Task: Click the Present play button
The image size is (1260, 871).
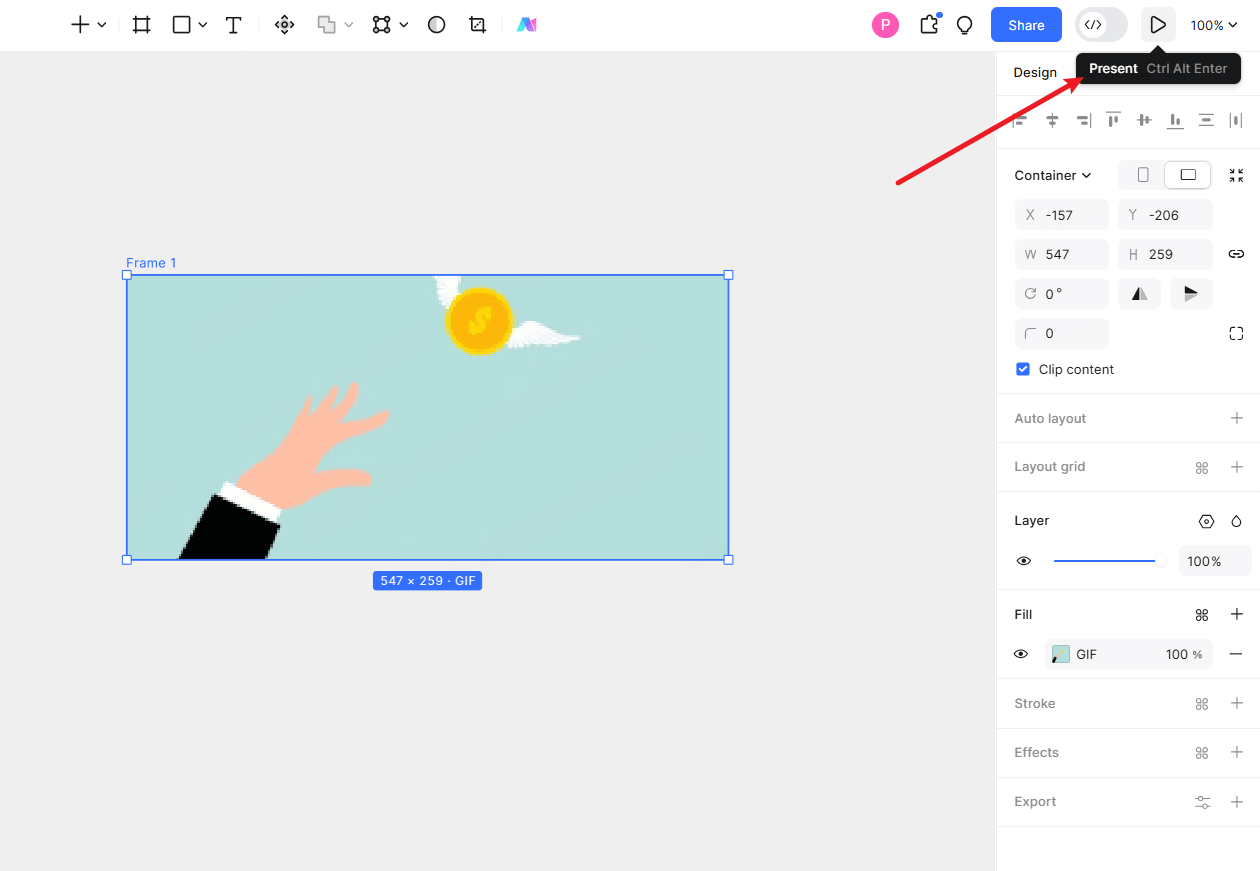Action: point(1158,25)
